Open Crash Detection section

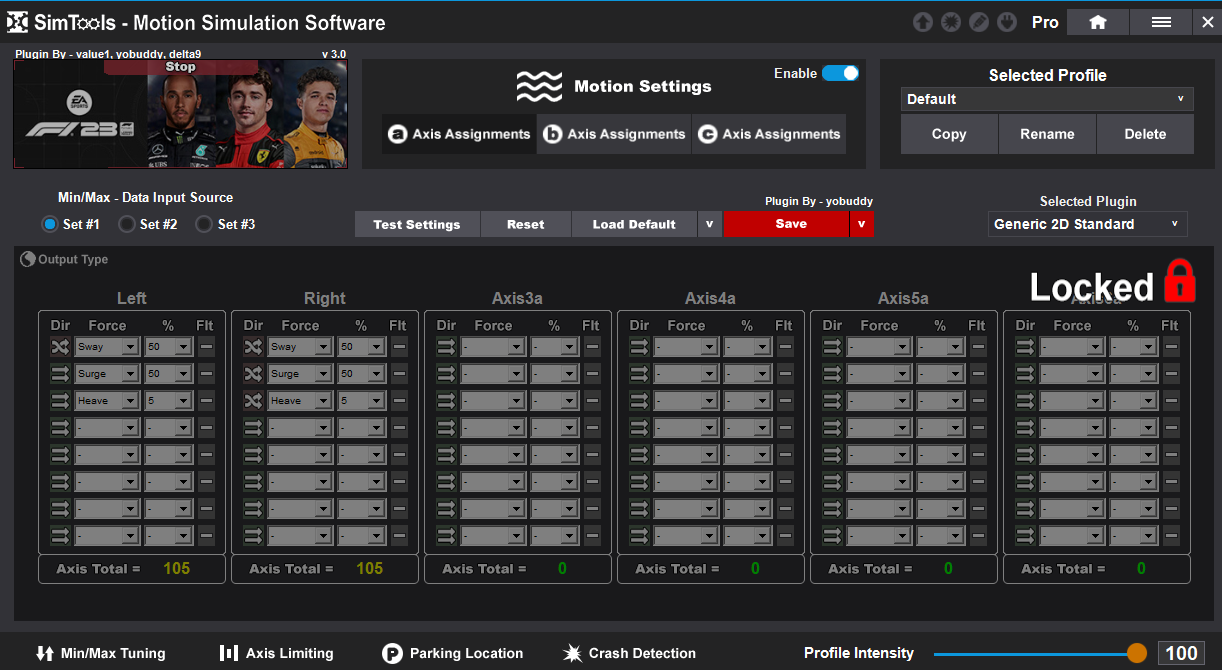pyautogui.click(x=629, y=653)
